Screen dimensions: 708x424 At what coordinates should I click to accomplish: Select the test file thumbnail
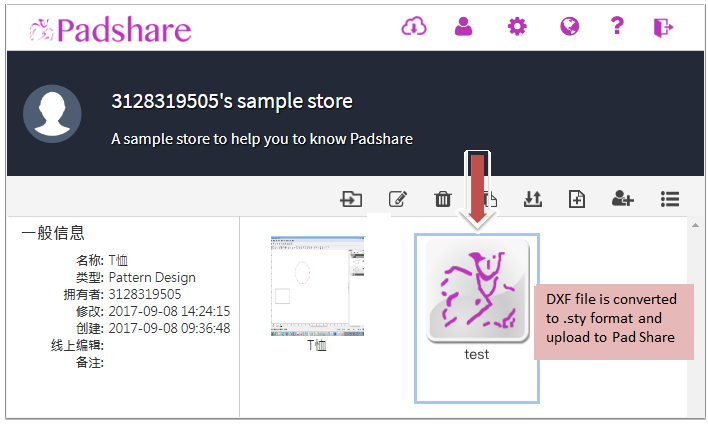[477, 291]
